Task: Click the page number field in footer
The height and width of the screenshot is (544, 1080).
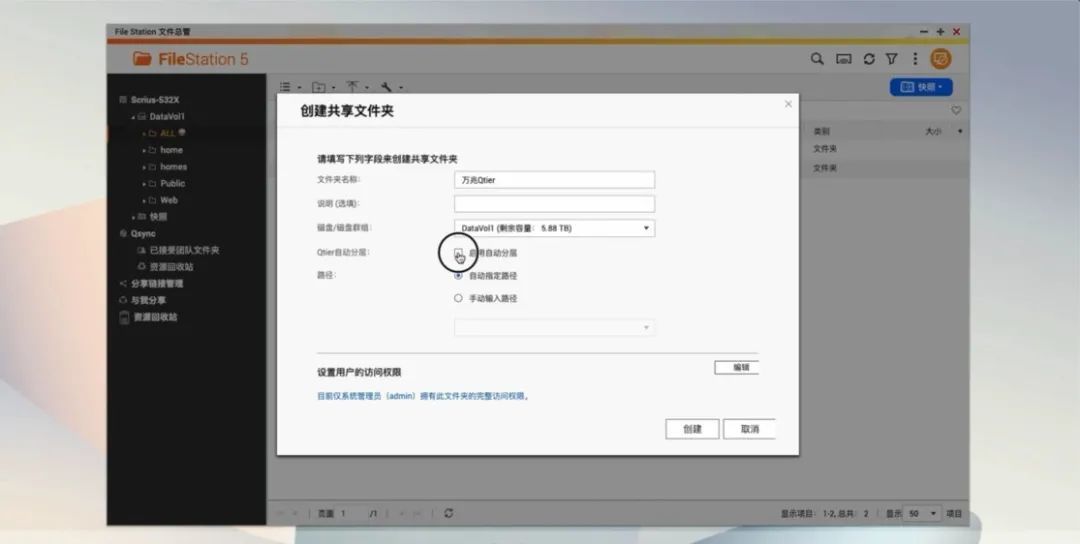Action: (x=351, y=514)
